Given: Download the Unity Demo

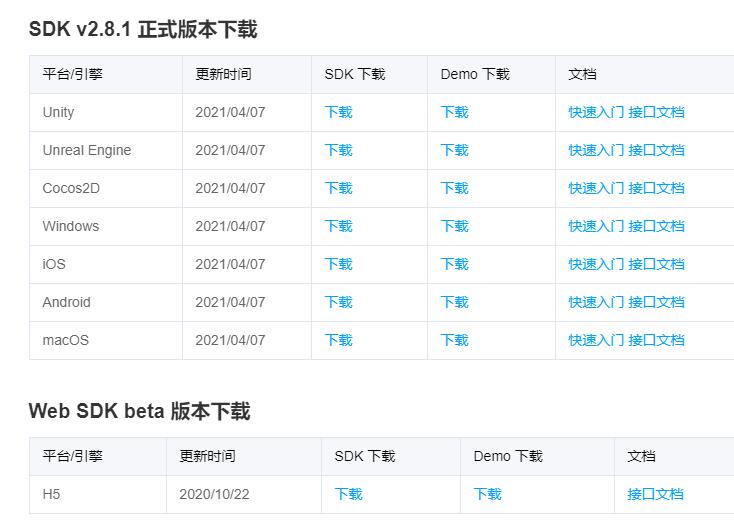Looking at the screenshot, I should point(454,112).
